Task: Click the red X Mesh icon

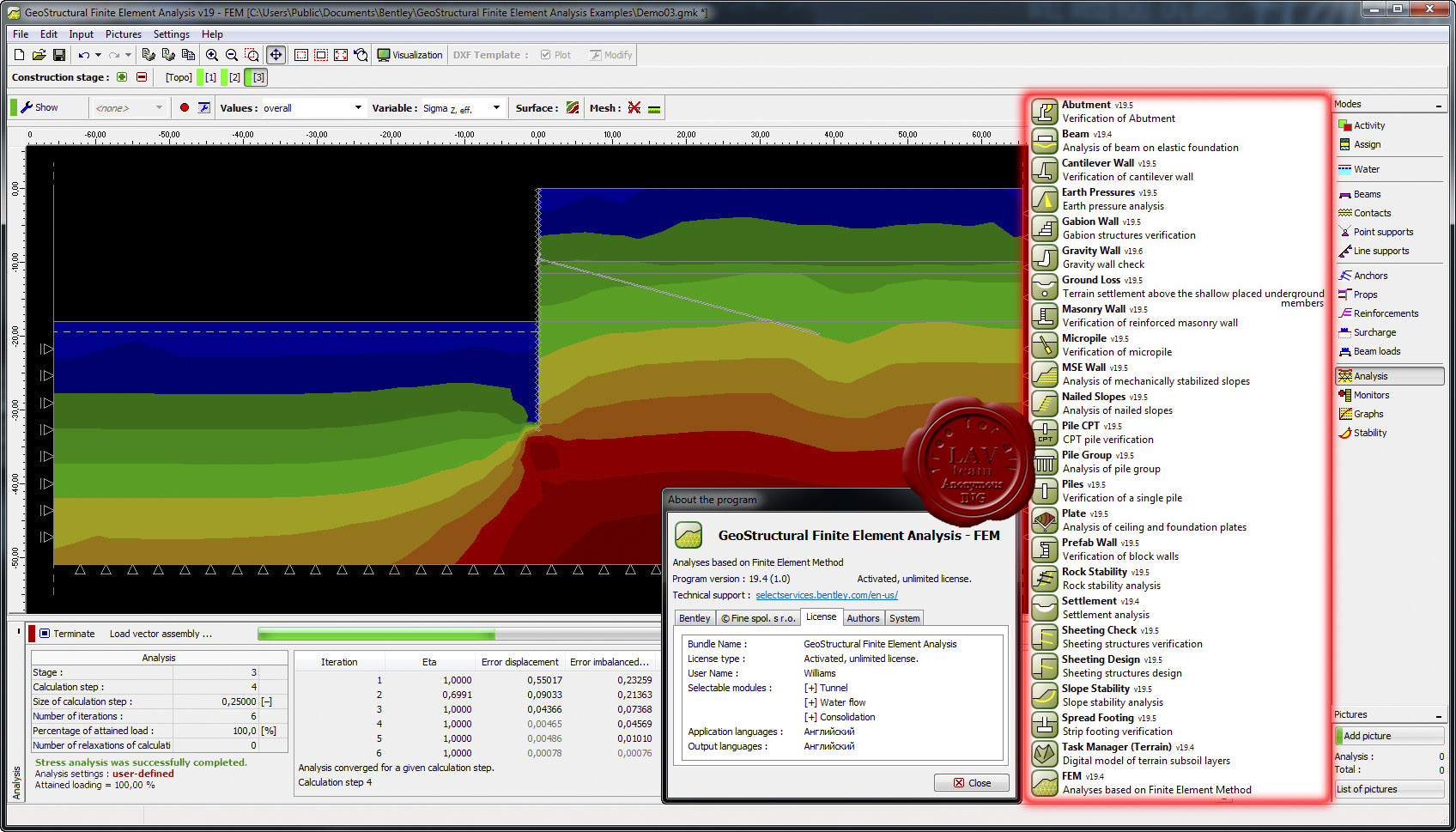Action: pos(634,108)
